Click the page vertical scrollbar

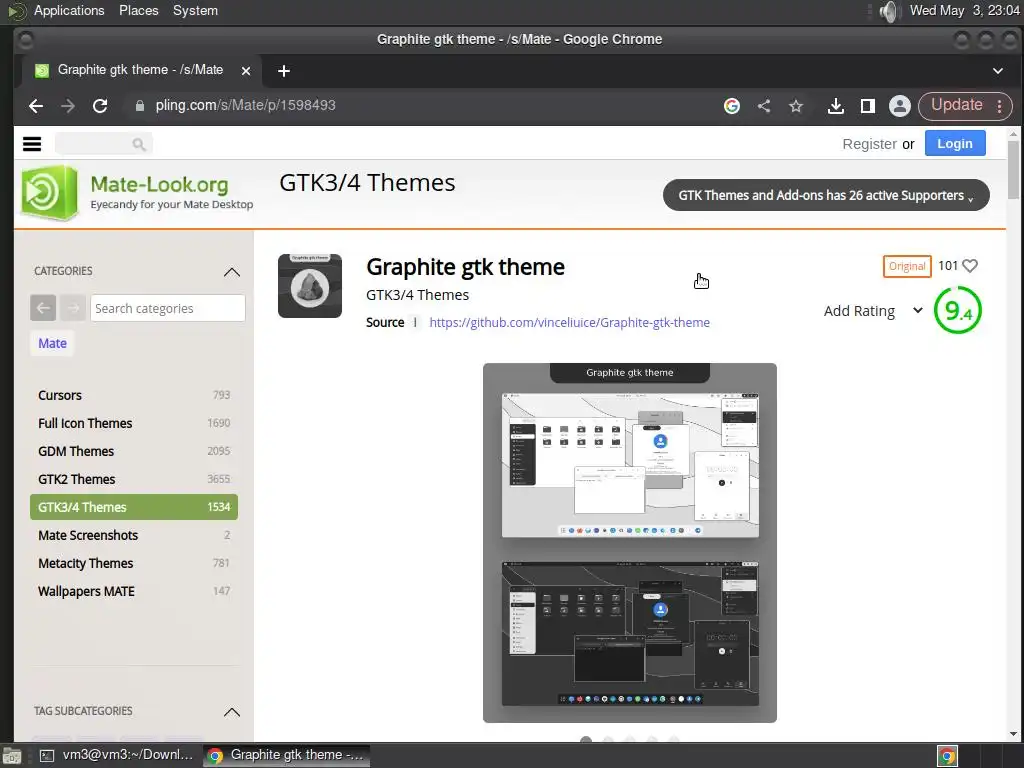(x=1013, y=170)
